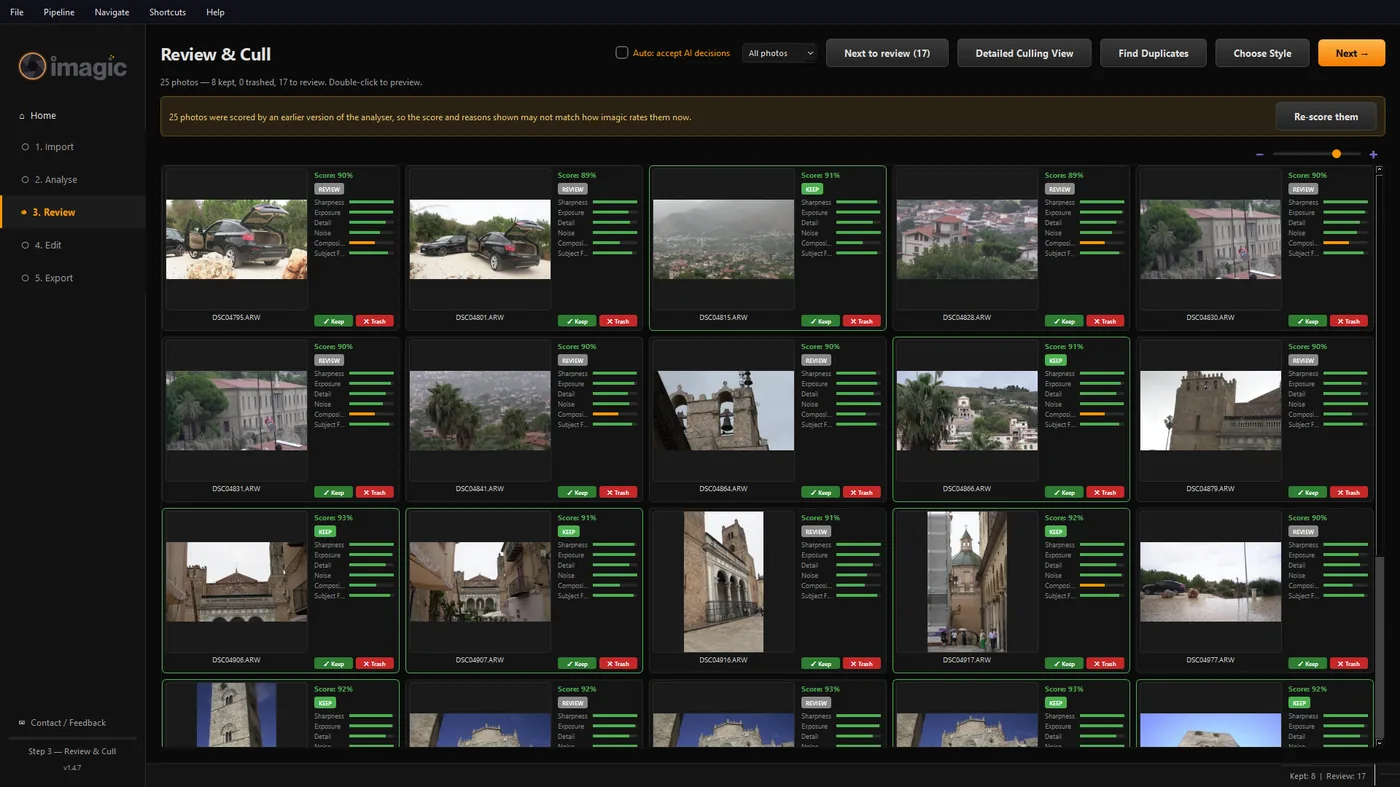1400x787 pixels.
Task: Select the DSC04815.ARW foggy hillside thumbnail
Action: pos(724,239)
